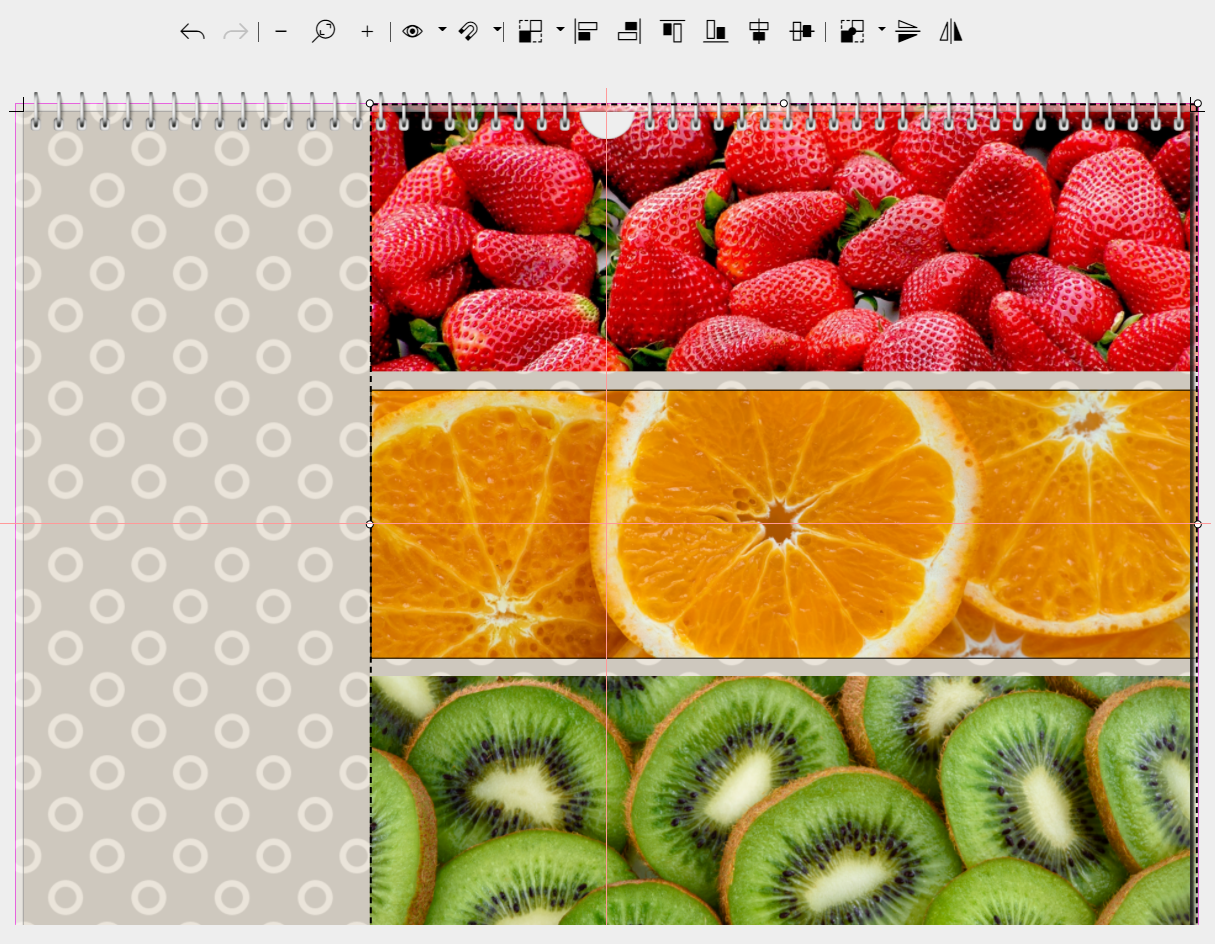Image resolution: width=1215 pixels, height=944 pixels.
Task: Click the undo arrow
Action: pos(192,32)
